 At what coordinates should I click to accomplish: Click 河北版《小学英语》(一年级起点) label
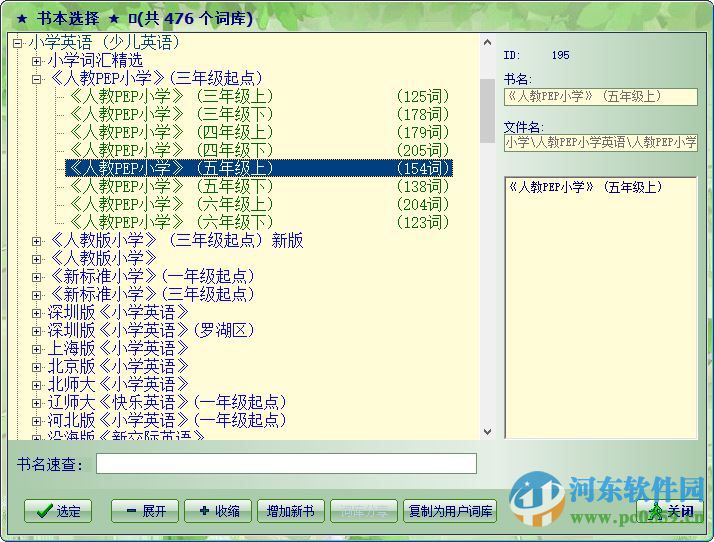coord(167,420)
